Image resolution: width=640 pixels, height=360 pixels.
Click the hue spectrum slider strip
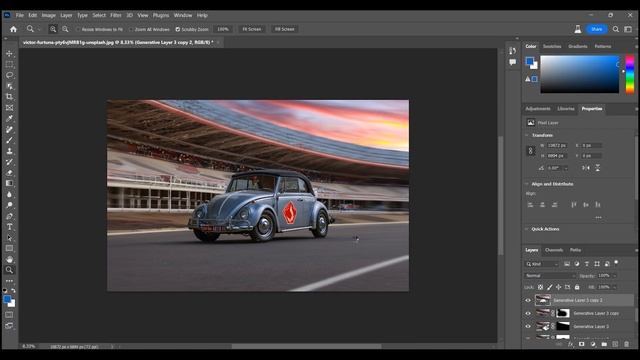point(630,74)
